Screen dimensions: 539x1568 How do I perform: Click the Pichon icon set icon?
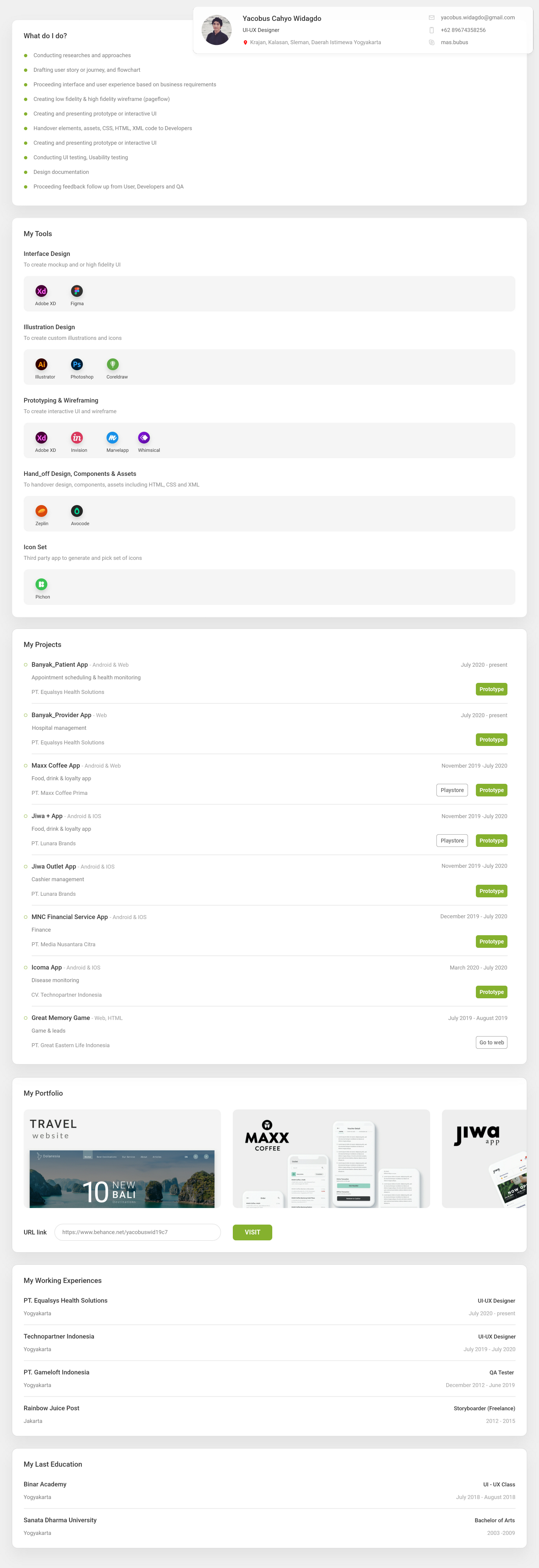pos(41,584)
